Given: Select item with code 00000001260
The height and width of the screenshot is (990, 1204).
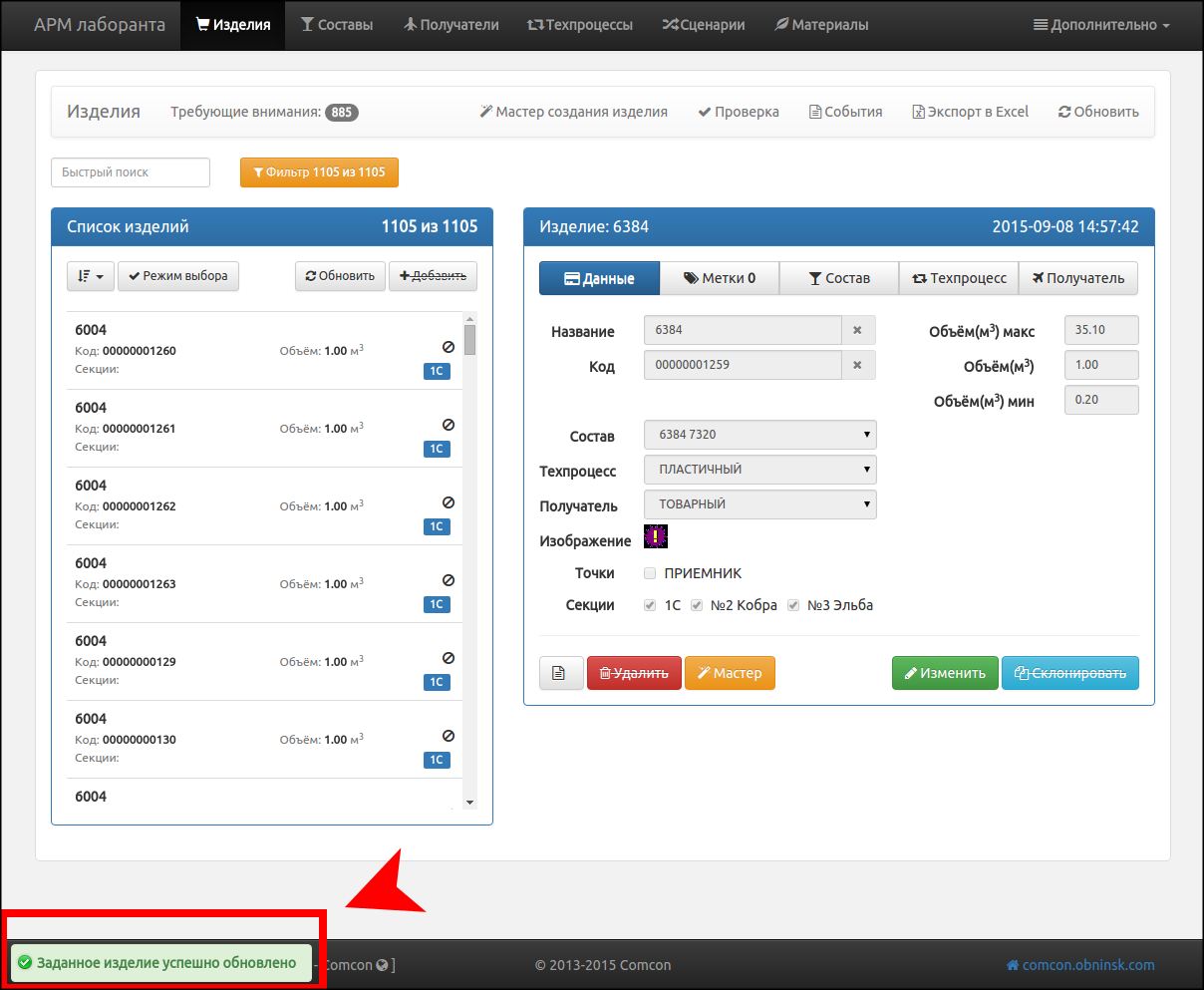Looking at the screenshot, I should [x=264, y=350].
